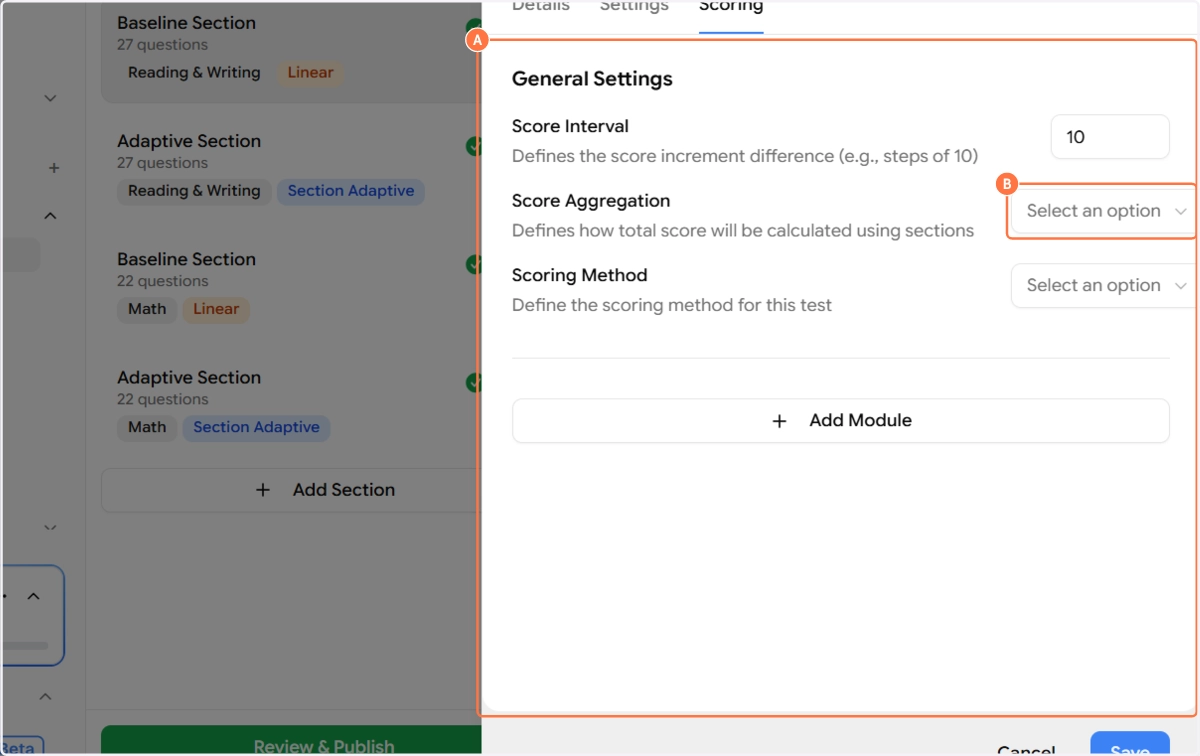Click green checkmark on Math Baseline Section
The height and width of the screenshot is (756, 1200).
(x=473, y=264)
